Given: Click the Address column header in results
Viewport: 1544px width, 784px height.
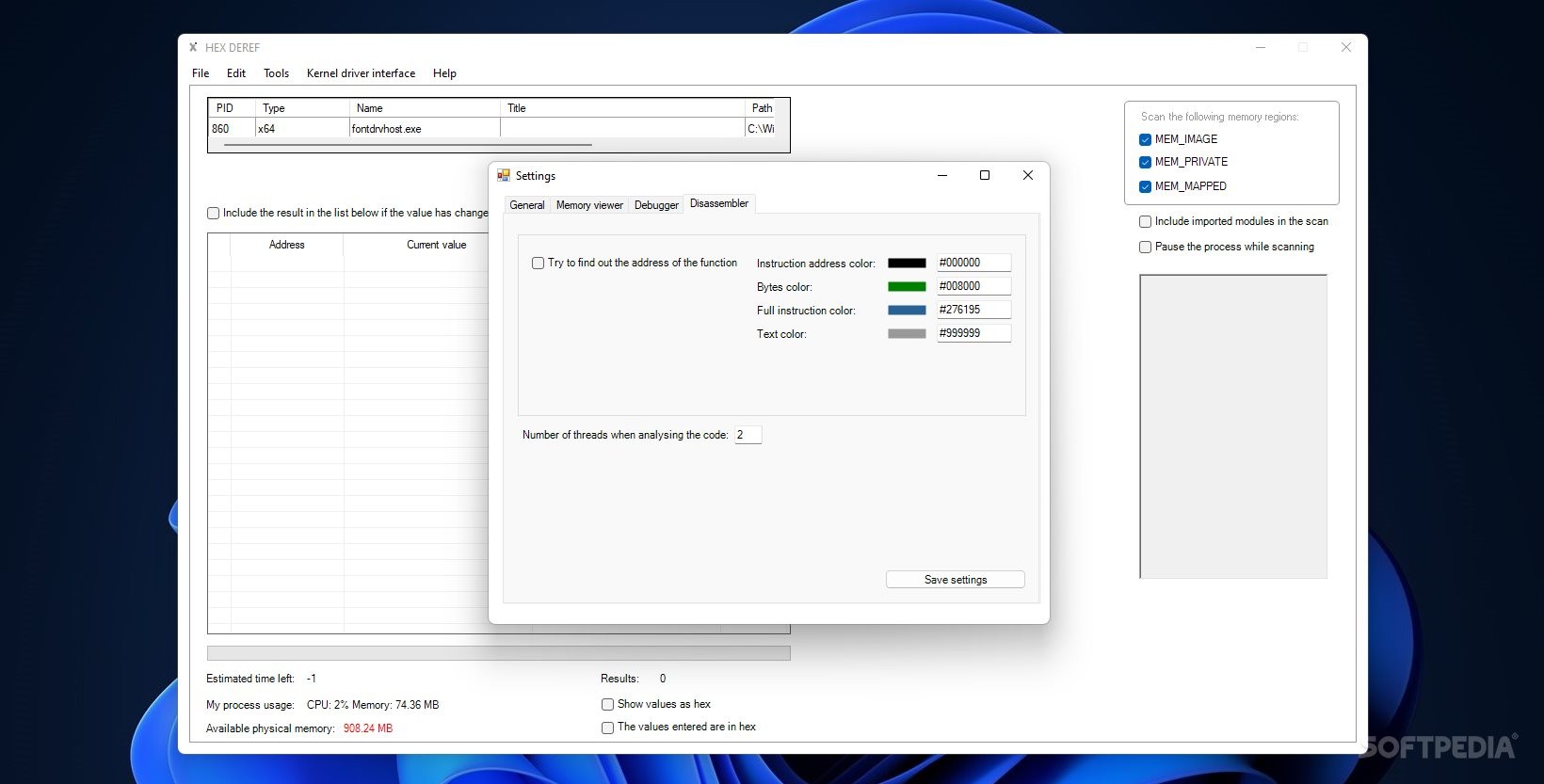Looking at the screenshot, I should pos(287,245).
